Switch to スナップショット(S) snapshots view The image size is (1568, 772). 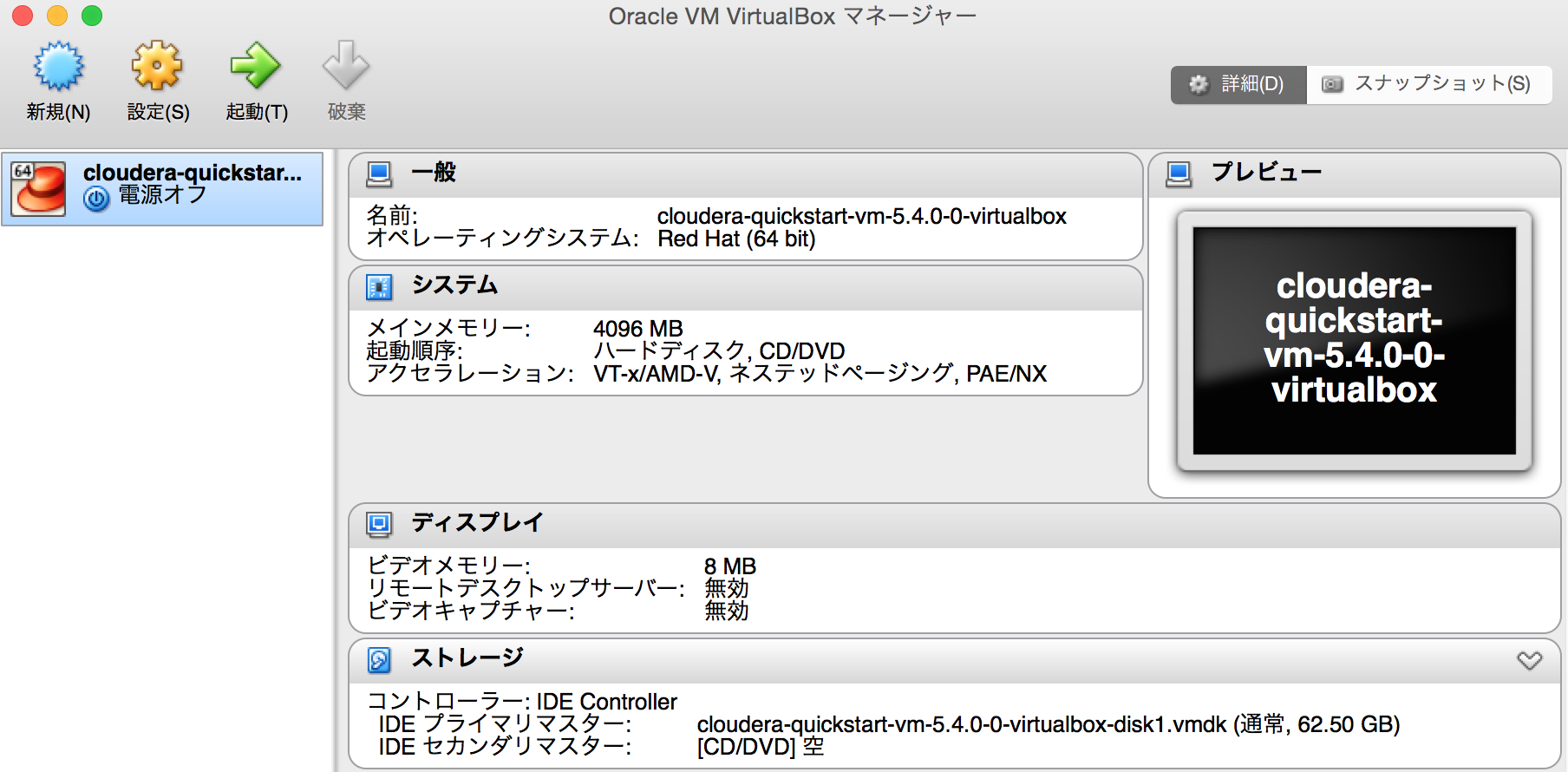(1429, 84)
